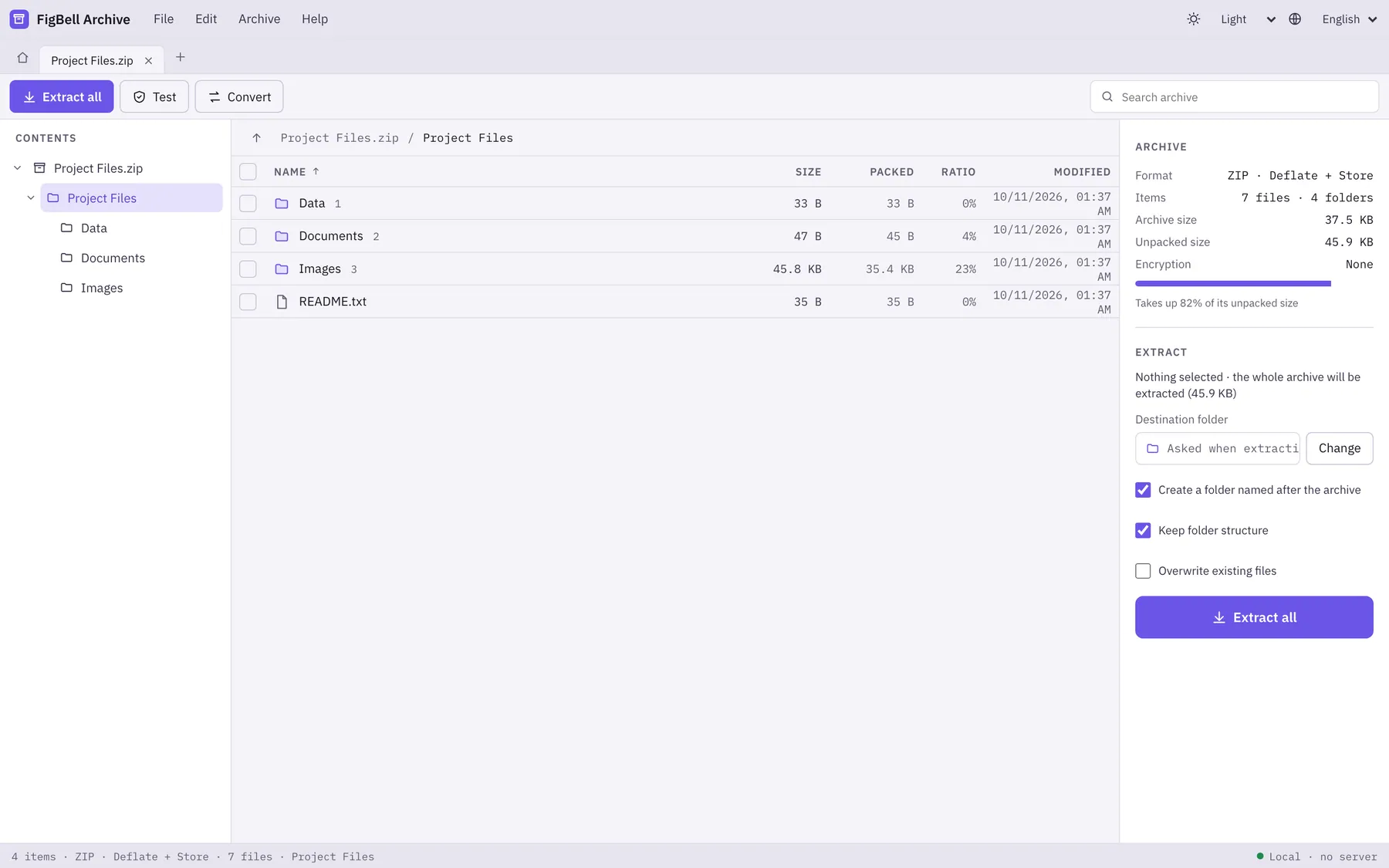Uncheck Keep folder structure
Image resolution: width=1389 pixels, height=868 pixels.
click(1143, 531)
